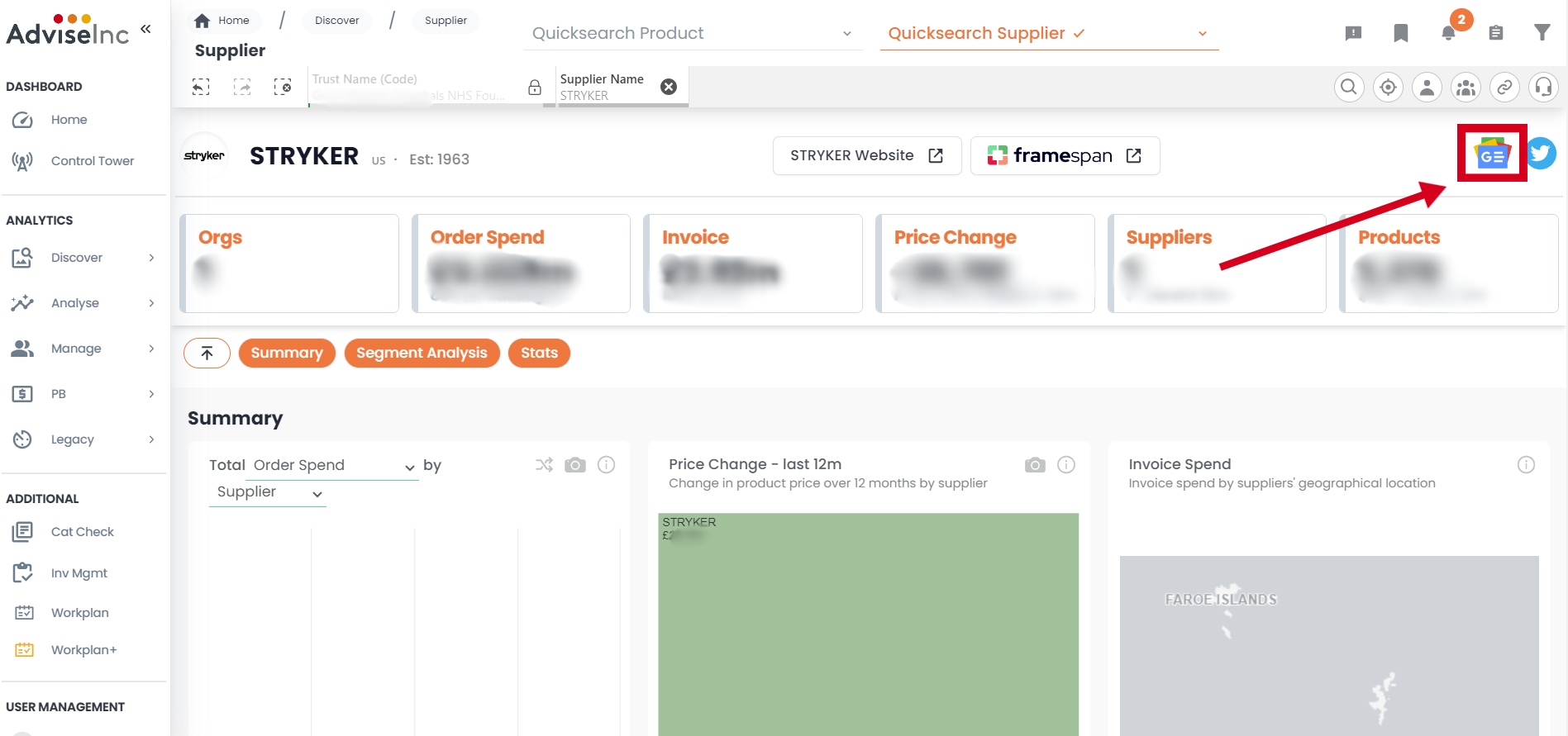Image resolution: width=1568 pixels, height=736 pixels.
Task: Open the search magnifier icon in the toolbar
Action: 1349,87
